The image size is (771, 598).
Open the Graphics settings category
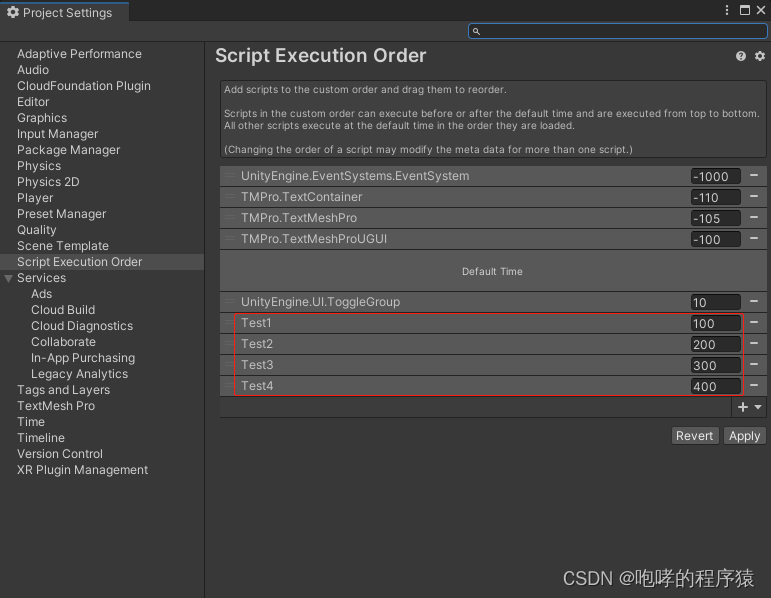(42, 118)
